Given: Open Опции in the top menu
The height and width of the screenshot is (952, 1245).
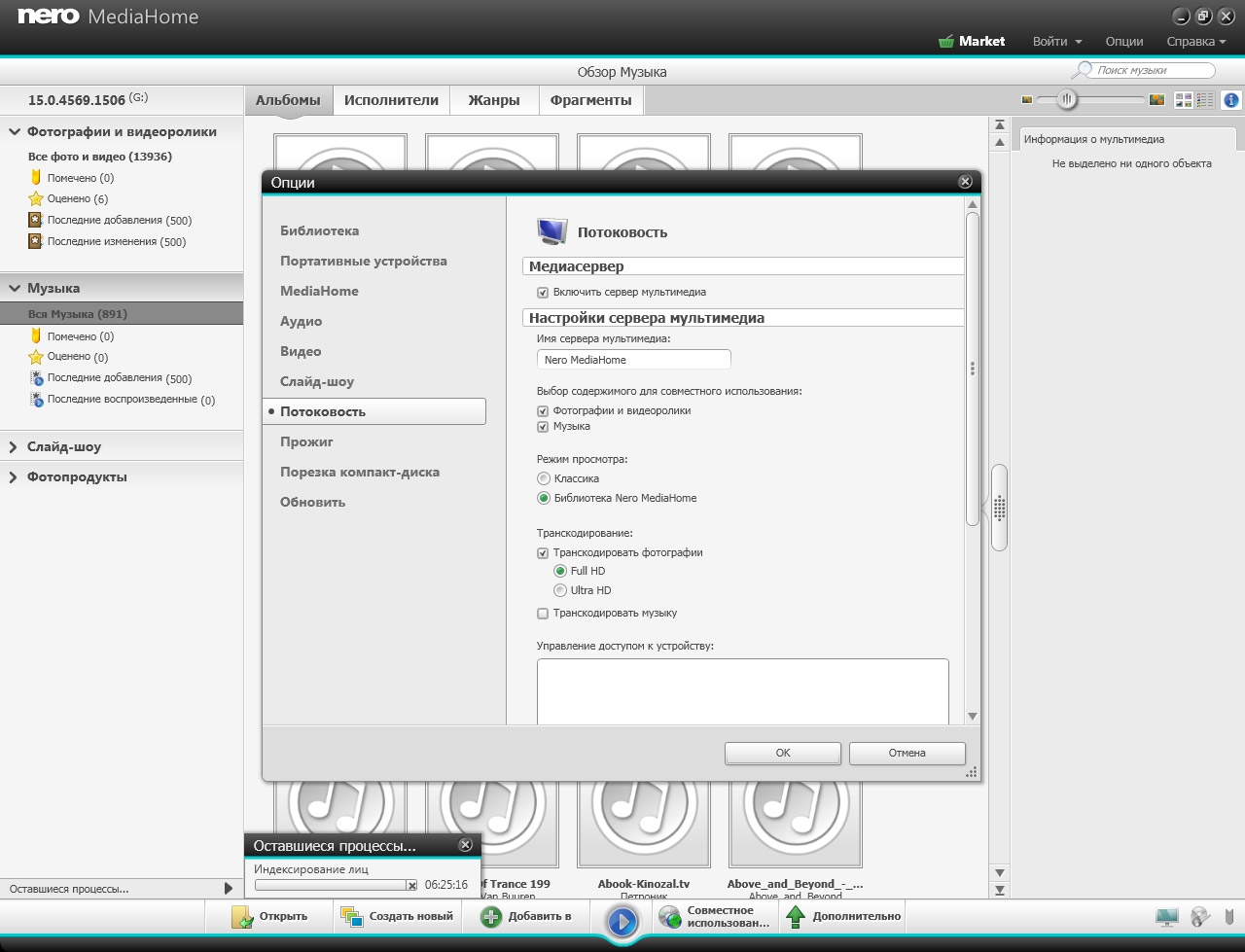Looking at the screenshot, I should pos(1124,42).
